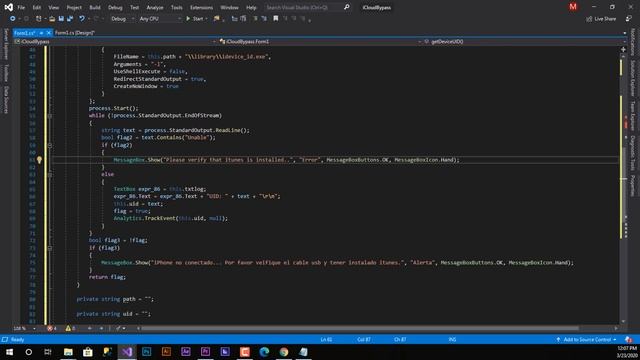Screen dimensions: 640x360
Task: Click the notifications icon in status bar
Action: pos(628,340)
